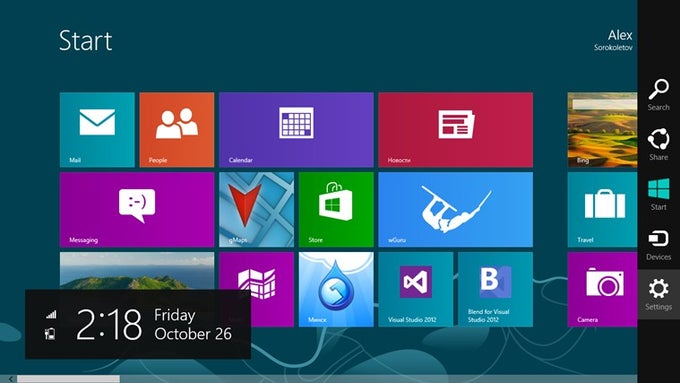This screenshot has height=383, width=680.
Task: Launch the wGuru snowboarder tile
Action: tap(456, 210)
